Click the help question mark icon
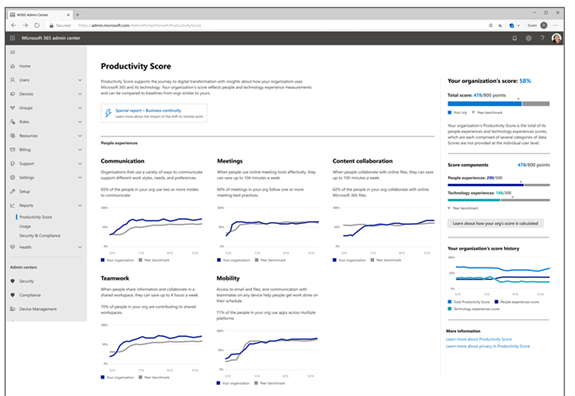The height and width of the screenshot is (396, 575). (542, 38)
